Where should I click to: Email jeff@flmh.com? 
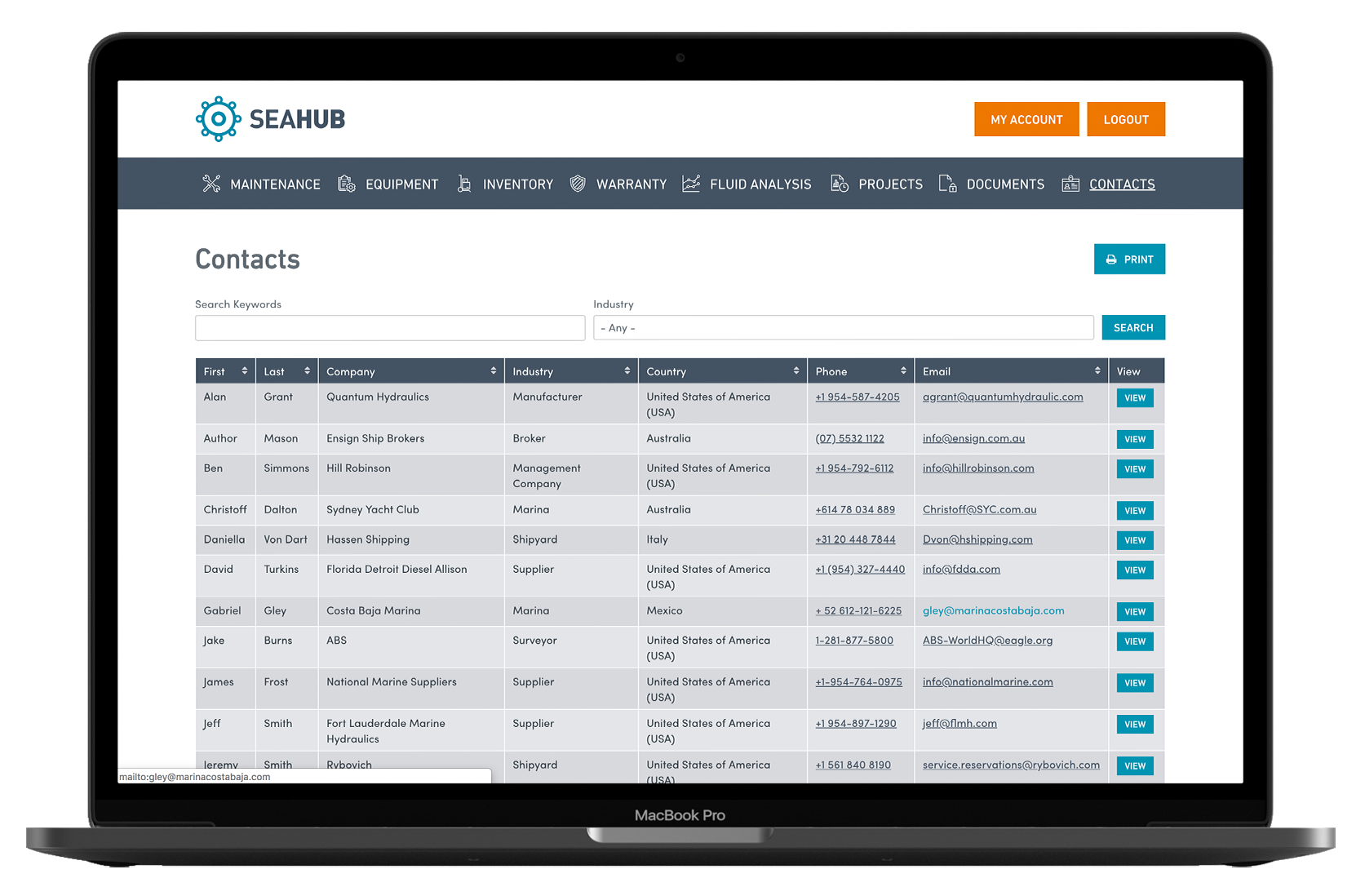[x=959, y=723]
